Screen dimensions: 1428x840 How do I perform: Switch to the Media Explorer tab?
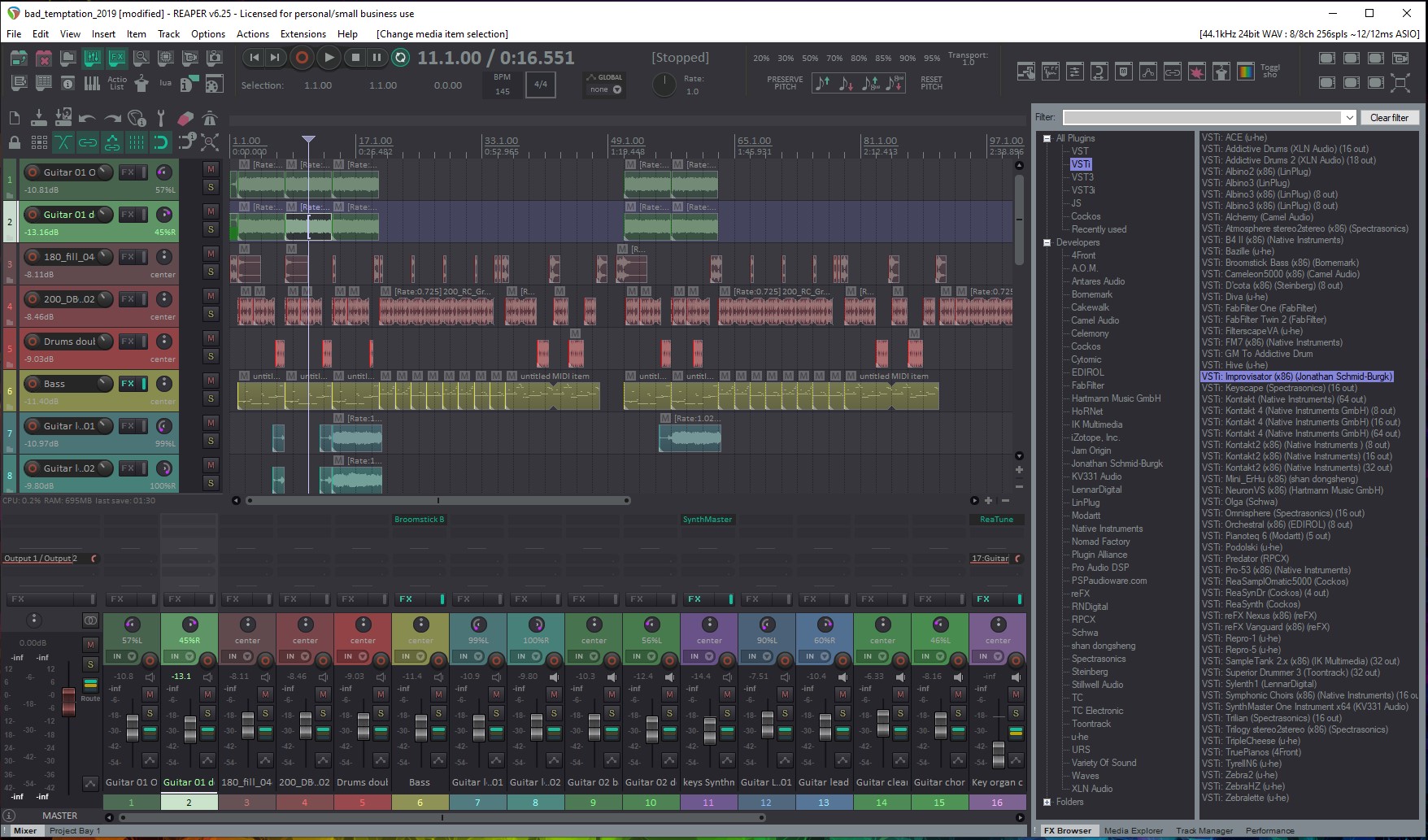[1133, 830]
